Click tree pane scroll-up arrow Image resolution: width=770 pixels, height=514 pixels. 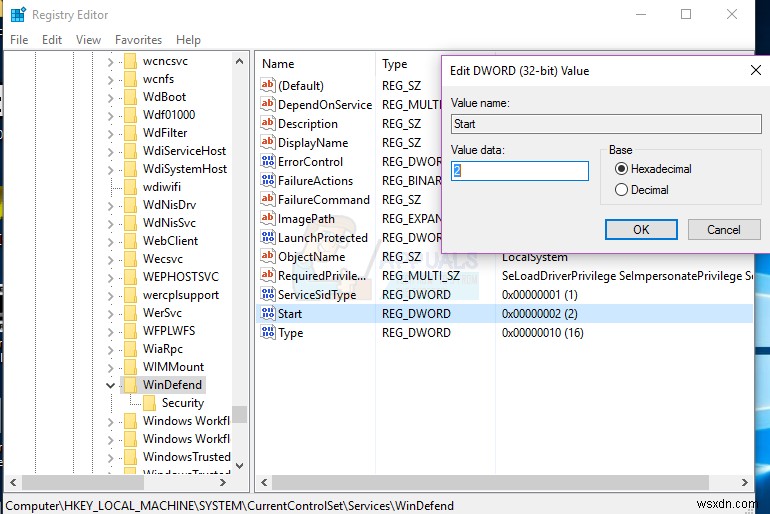click(239, 61)
